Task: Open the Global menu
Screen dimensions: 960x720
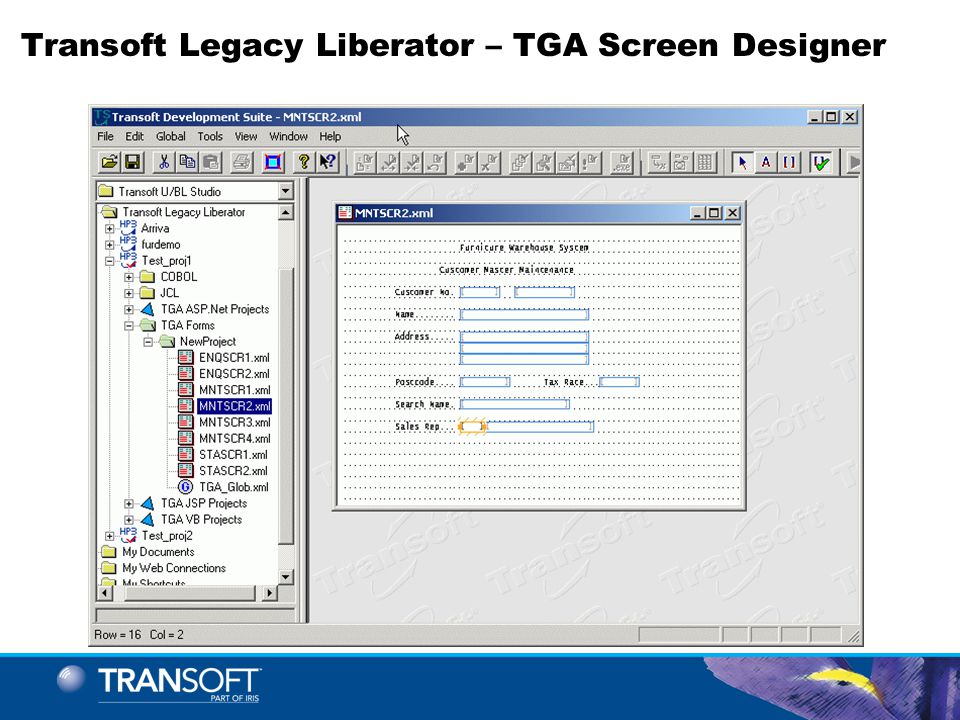Action: point(170,137)
